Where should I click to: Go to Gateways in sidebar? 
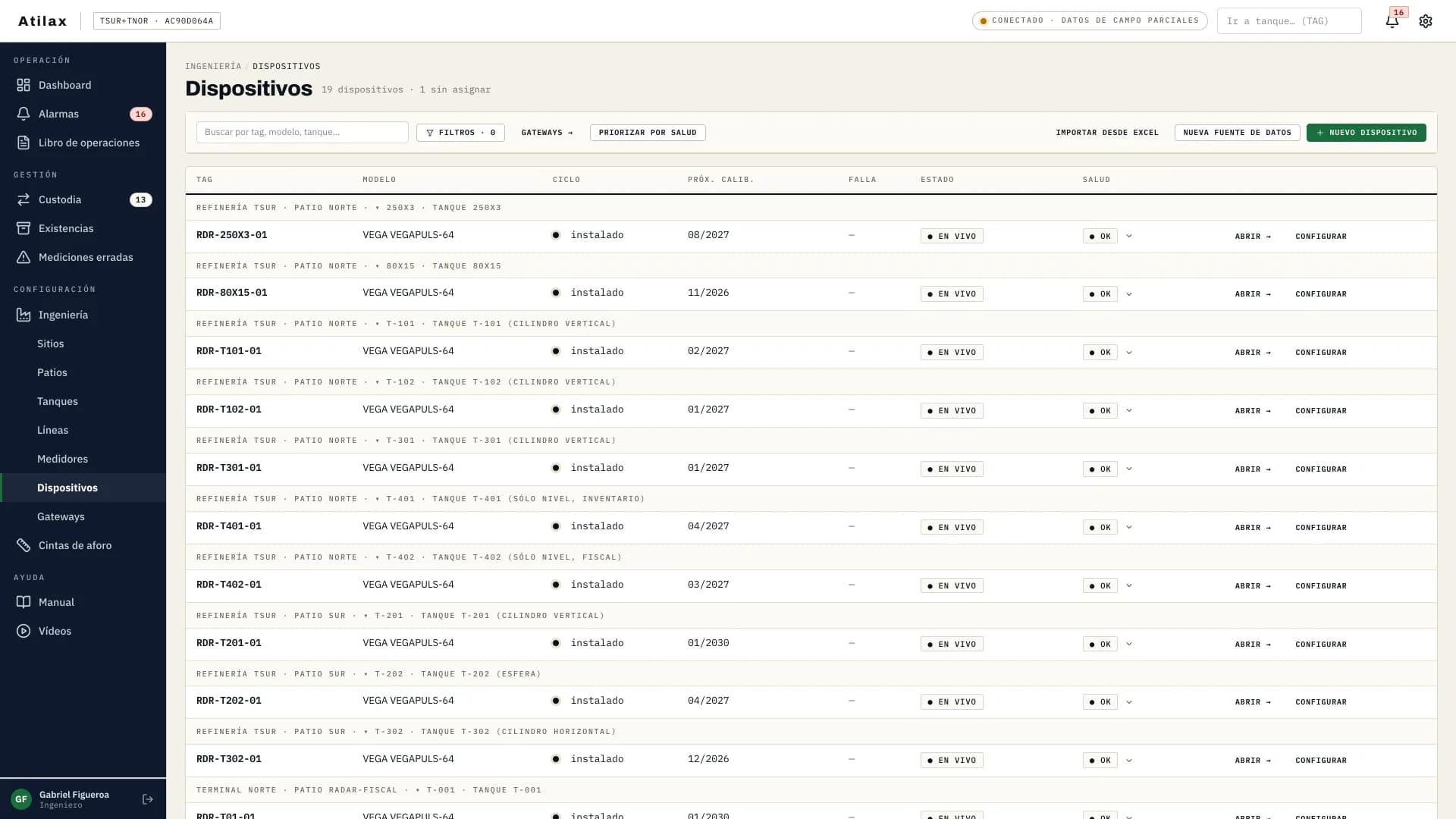(61, 516)
